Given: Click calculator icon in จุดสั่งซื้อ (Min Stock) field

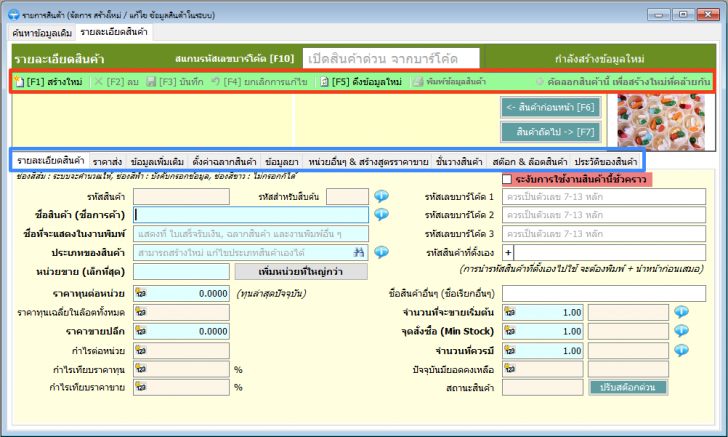Looking at the screenshot, I should pyautogui.click(x=510, y=331).
